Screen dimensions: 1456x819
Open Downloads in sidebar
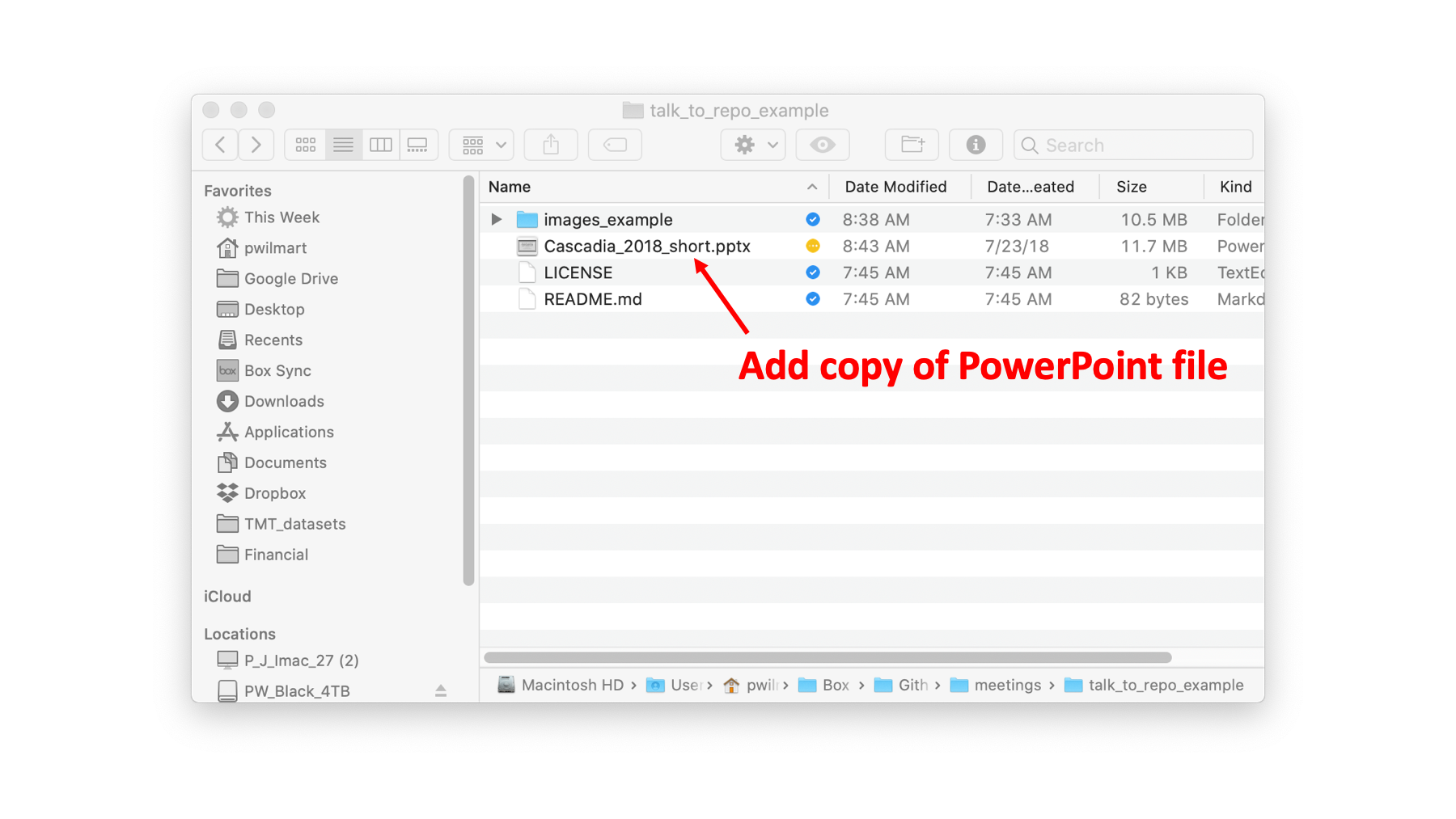tap(270, 402)
